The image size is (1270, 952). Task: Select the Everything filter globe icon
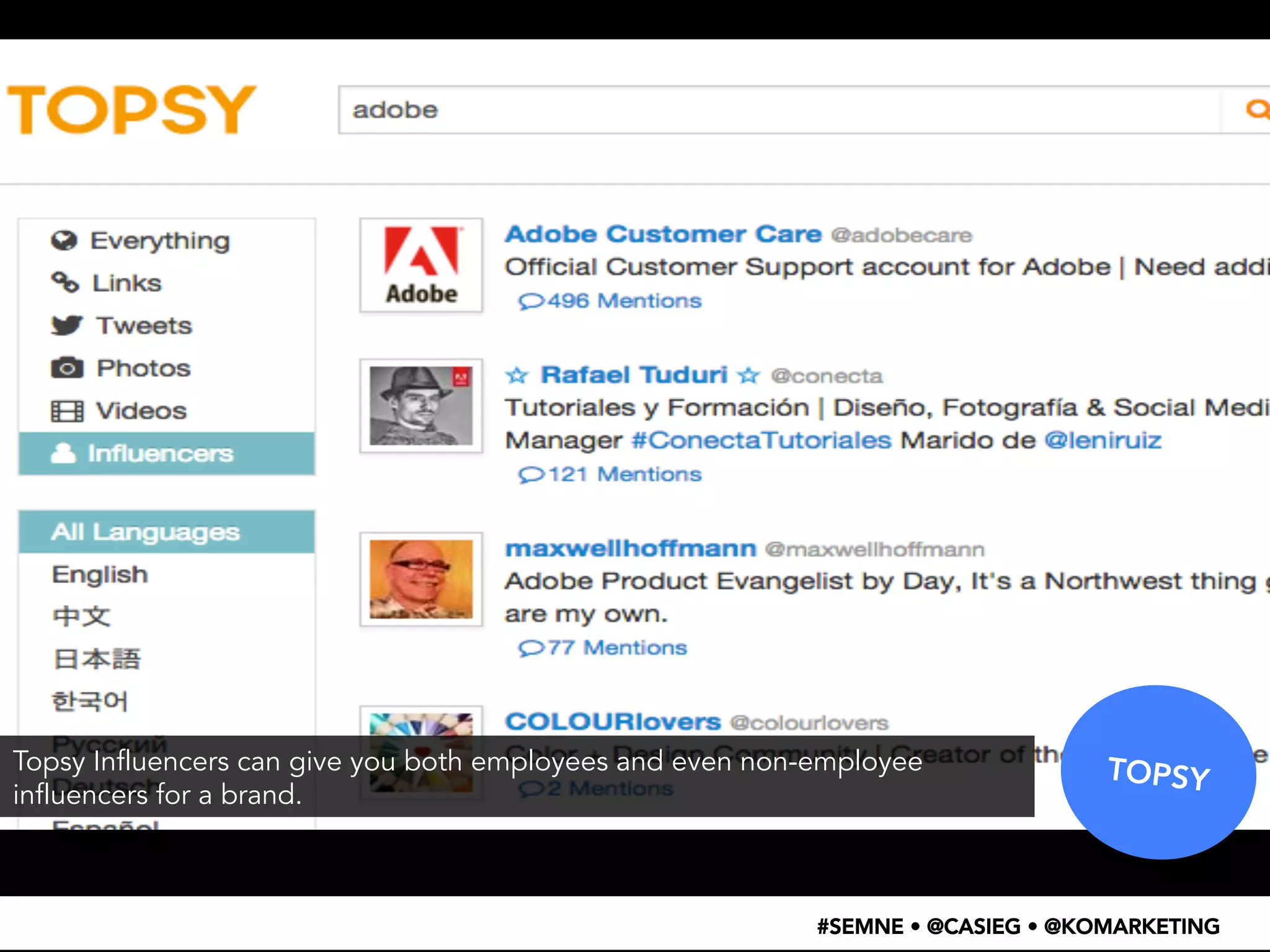tap(64, 240)
